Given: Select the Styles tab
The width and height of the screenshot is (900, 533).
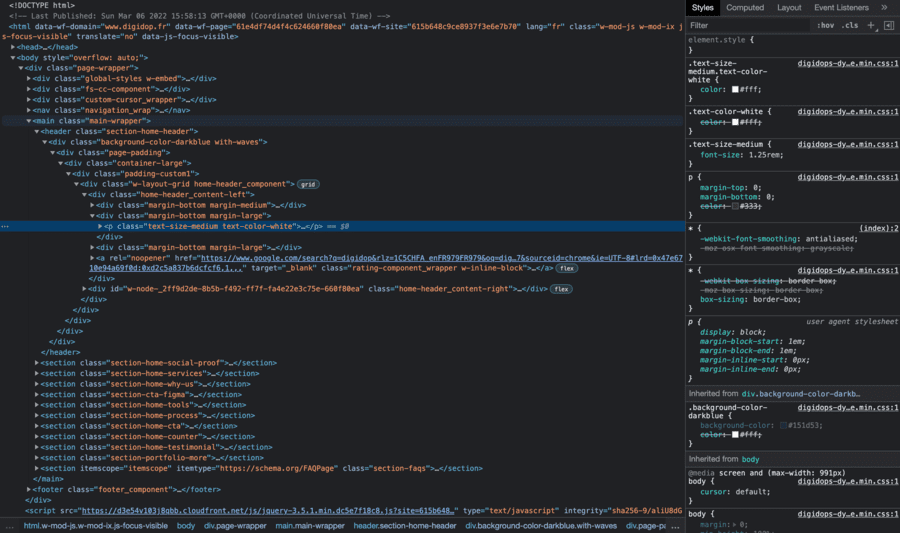Looking at the screenshot, I should click(x=703, y=7).
